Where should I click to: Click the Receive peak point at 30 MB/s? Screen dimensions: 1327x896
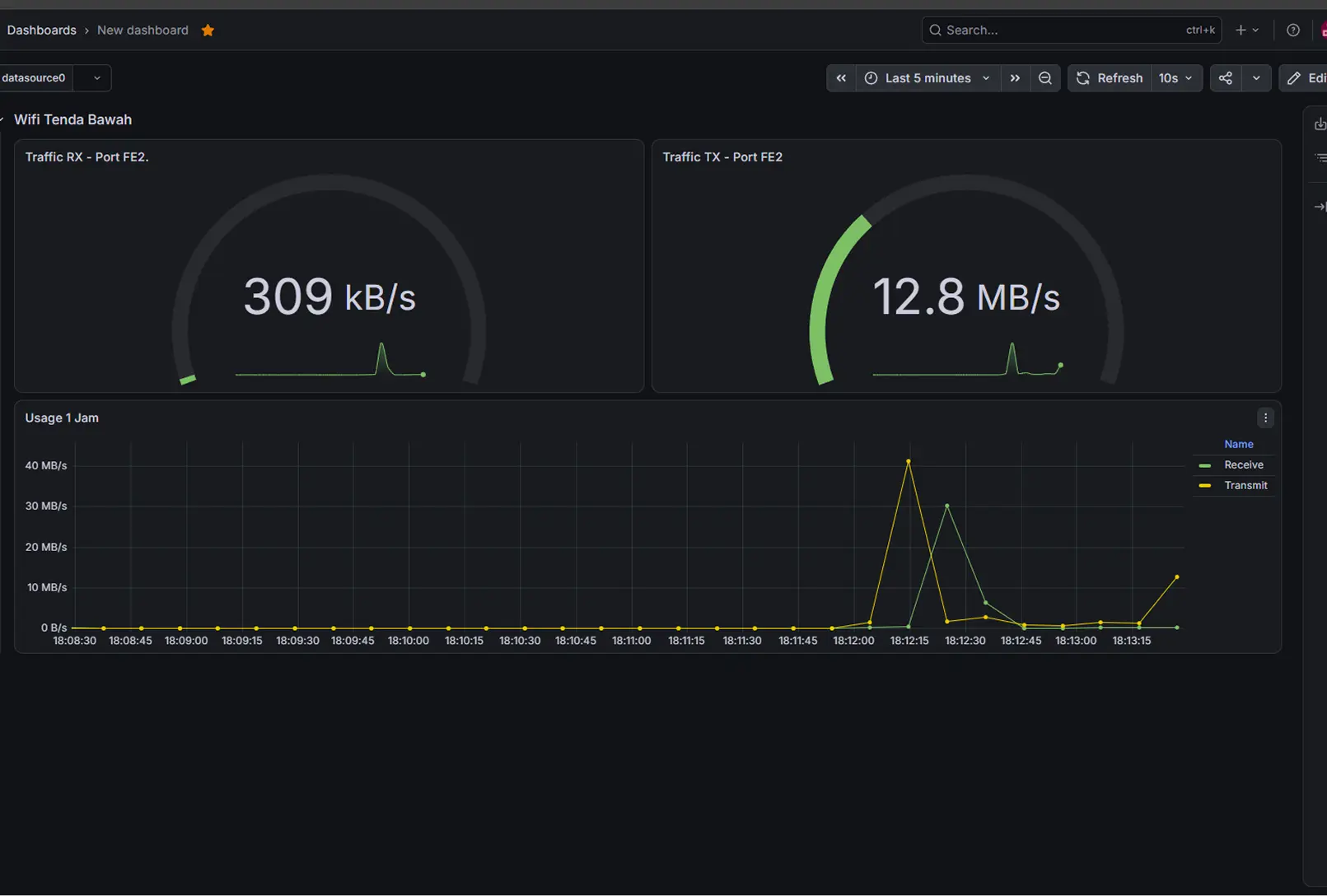(x=947, y=506)
